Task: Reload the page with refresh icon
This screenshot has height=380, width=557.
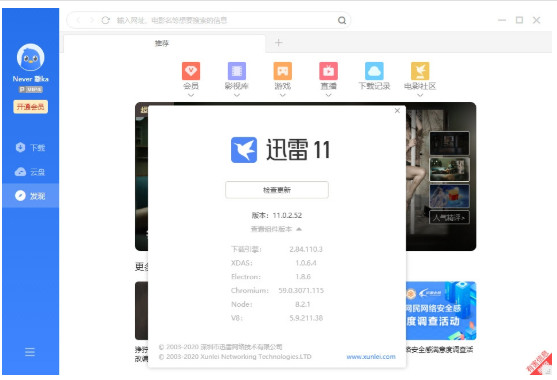Action: 106,20
